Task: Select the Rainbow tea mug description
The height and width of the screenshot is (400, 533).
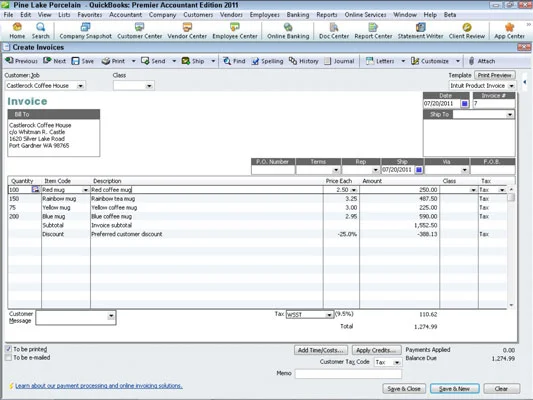Action: tap(113, 199)
